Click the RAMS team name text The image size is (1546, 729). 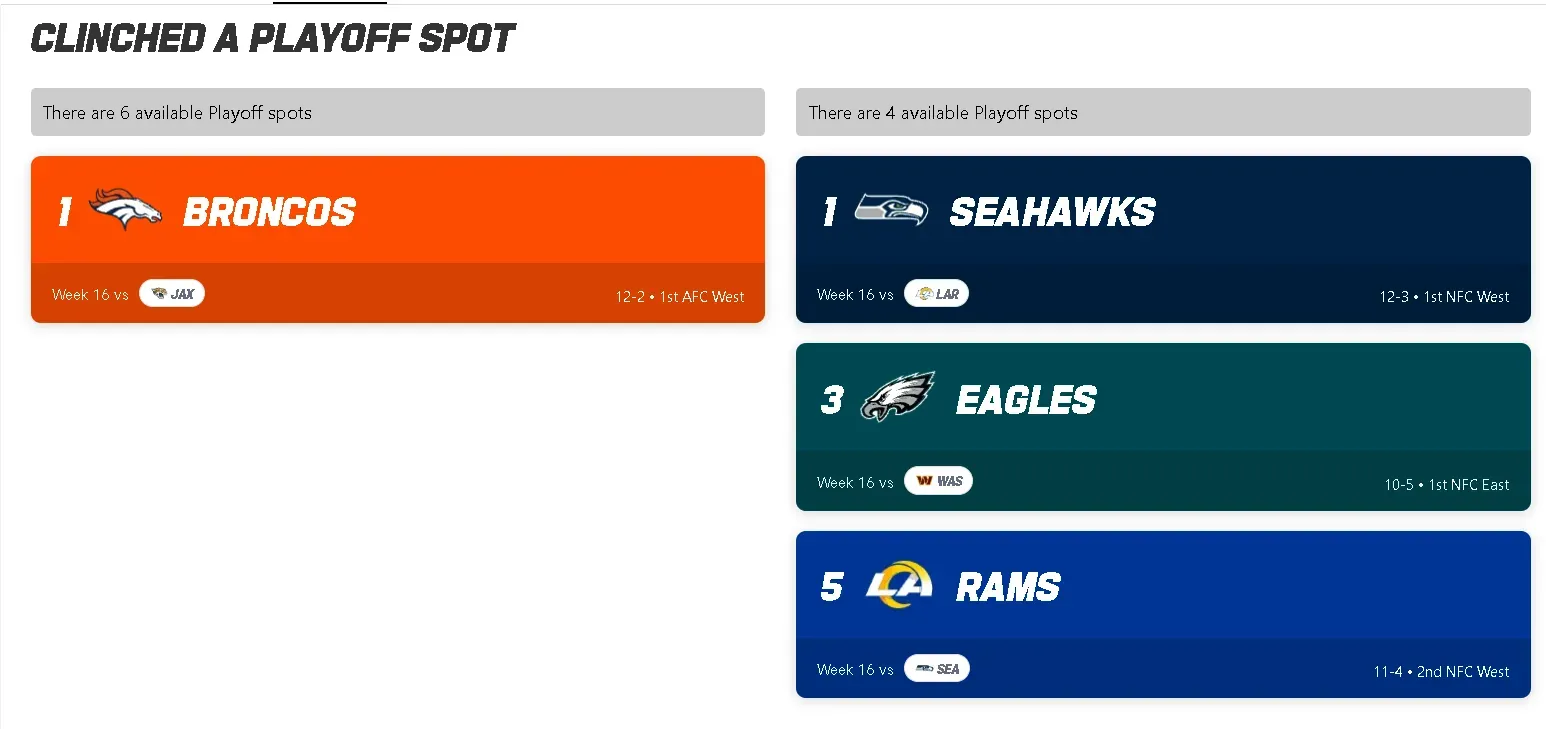[x=1008, y=586]
